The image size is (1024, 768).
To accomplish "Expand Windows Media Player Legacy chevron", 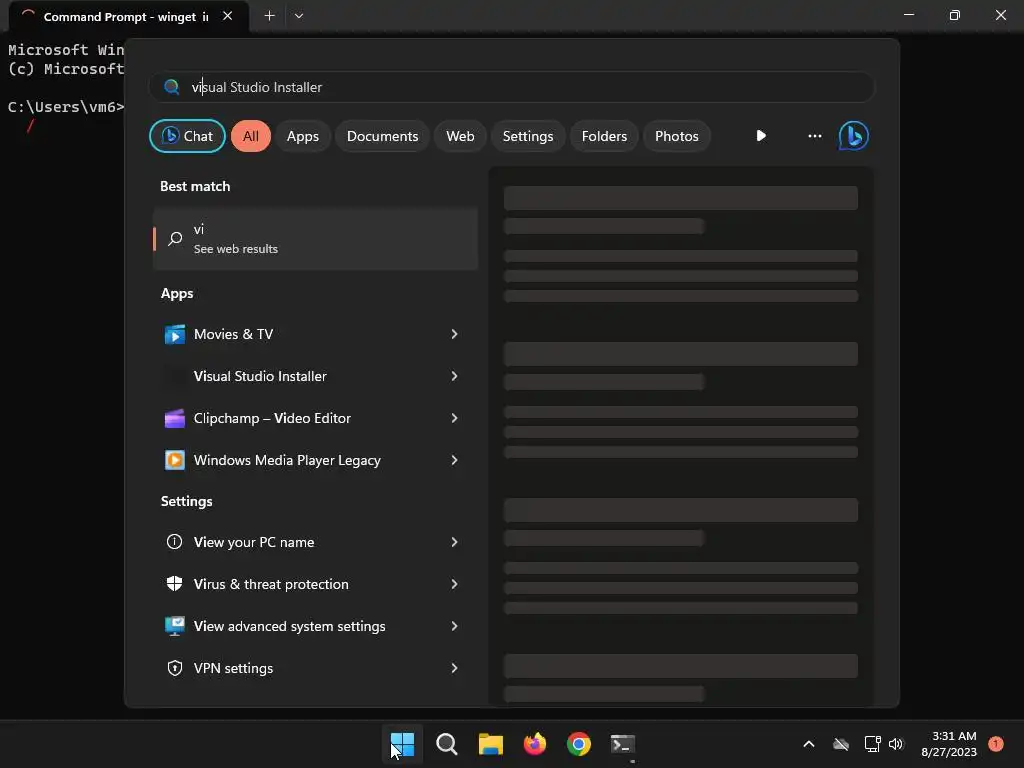I will 455,460.
